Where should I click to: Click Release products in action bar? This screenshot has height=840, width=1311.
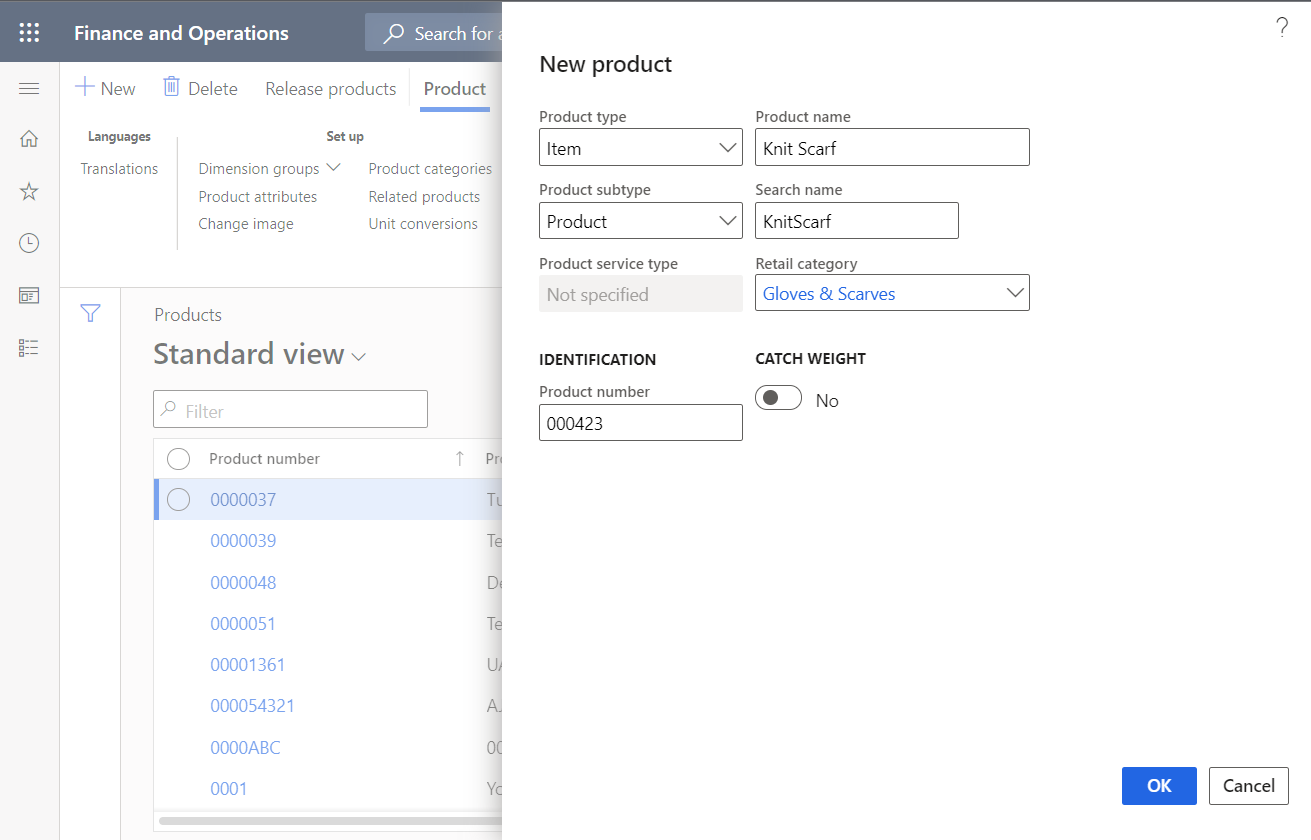click(330, 89)
